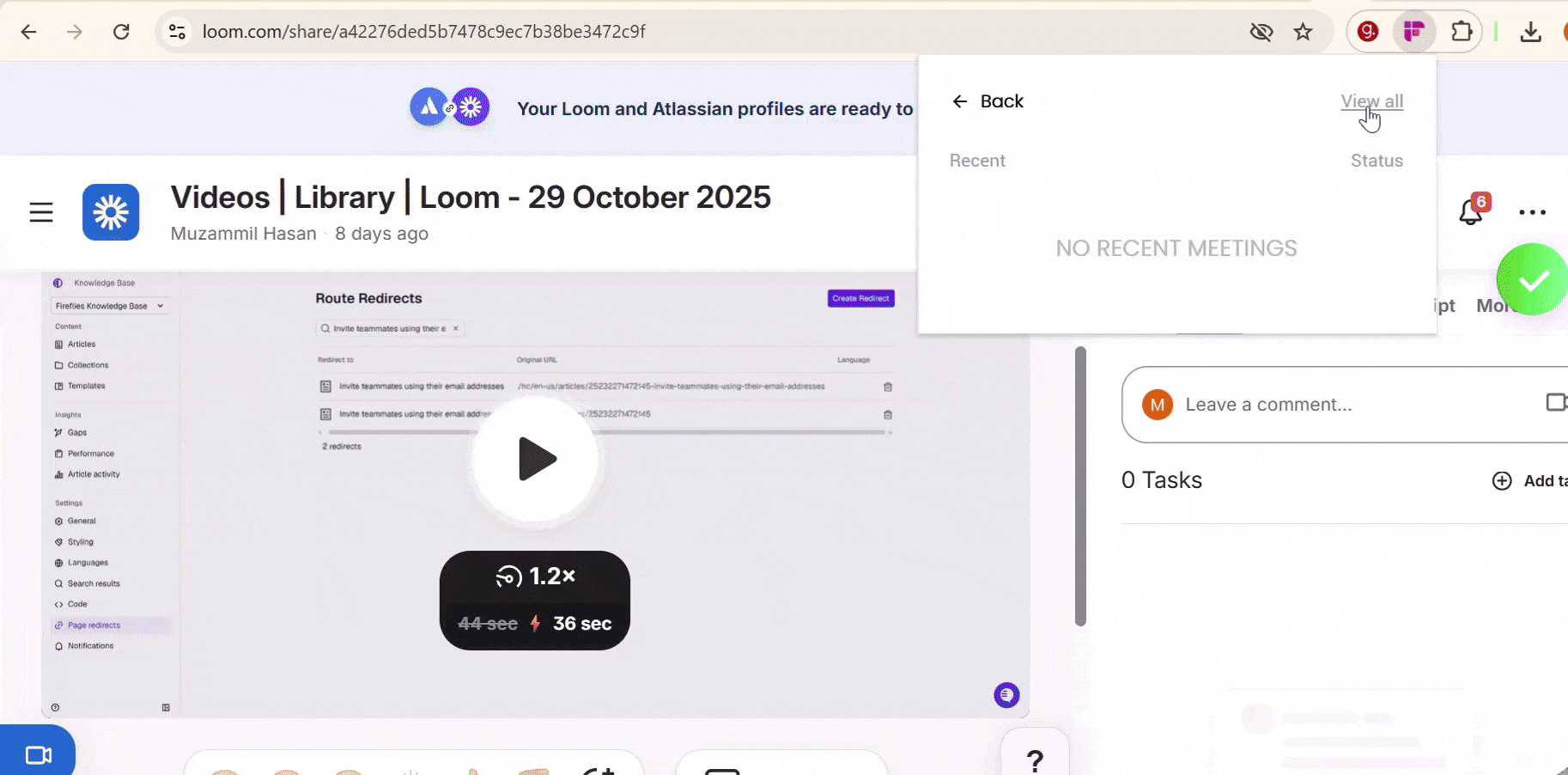Toggle the tracking protection eye icon

(x=1261, y=32)
